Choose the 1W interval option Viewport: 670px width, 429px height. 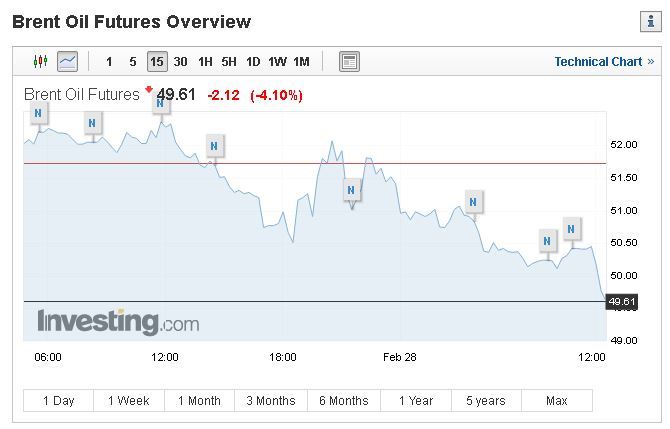277,62
